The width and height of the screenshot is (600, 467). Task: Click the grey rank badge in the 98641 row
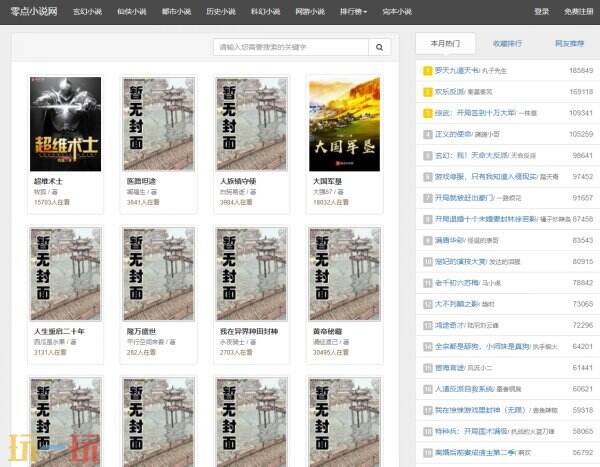(x=427, y=156)
